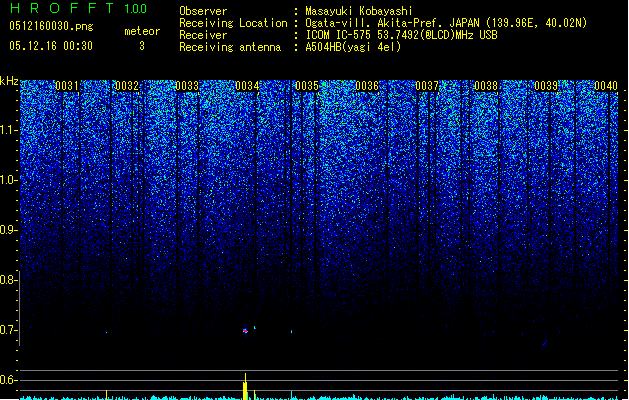Click the time marker 0040
The image size is (629, 400).
(x=606, y=86)
